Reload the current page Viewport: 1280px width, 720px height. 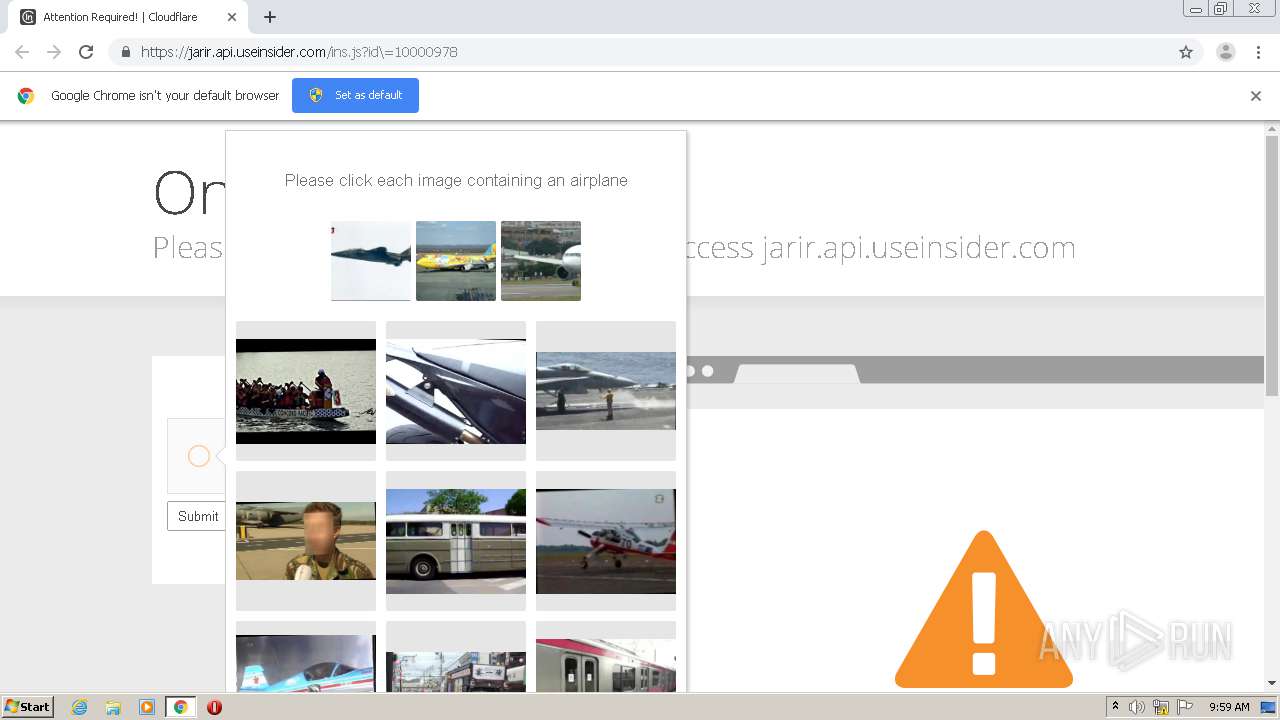[86, 52]
